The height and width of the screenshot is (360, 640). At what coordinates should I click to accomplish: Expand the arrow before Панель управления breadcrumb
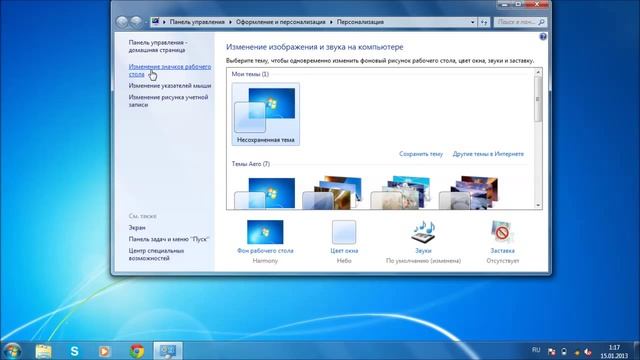(164, 22)
